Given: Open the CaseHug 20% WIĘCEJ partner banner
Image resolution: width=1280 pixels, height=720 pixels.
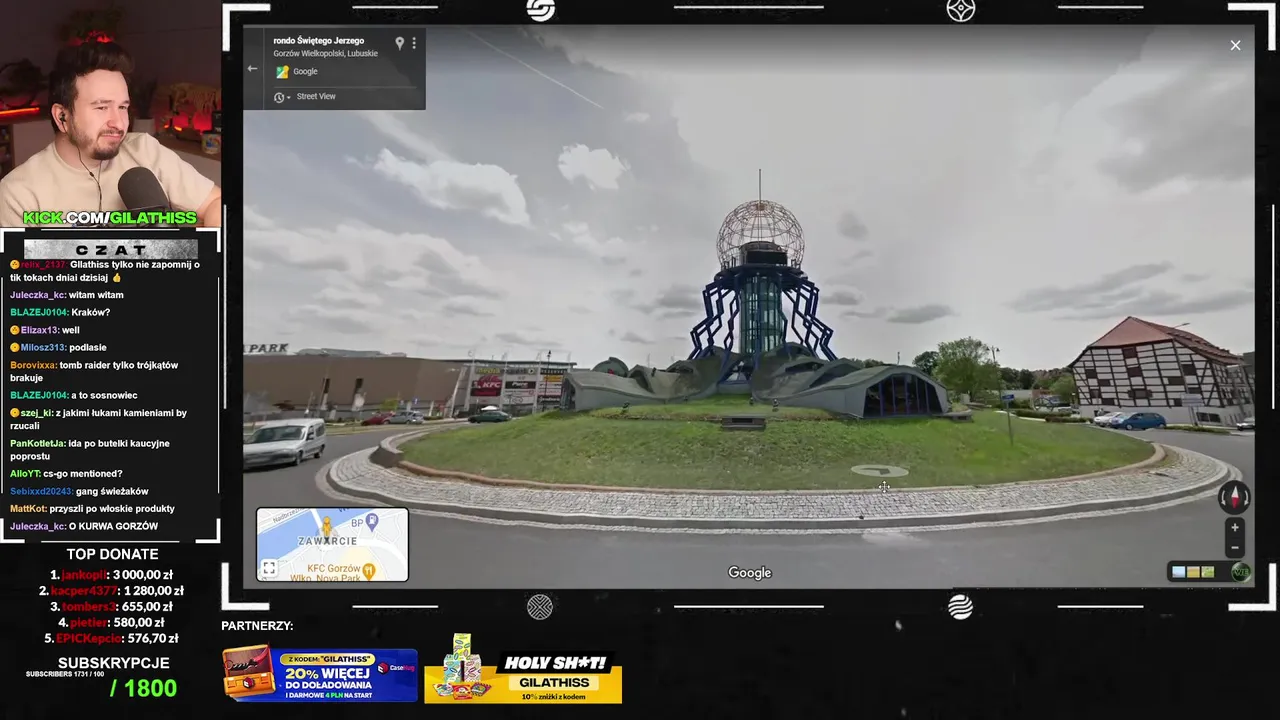Looking at the screenshot, I should click(320, 674).
